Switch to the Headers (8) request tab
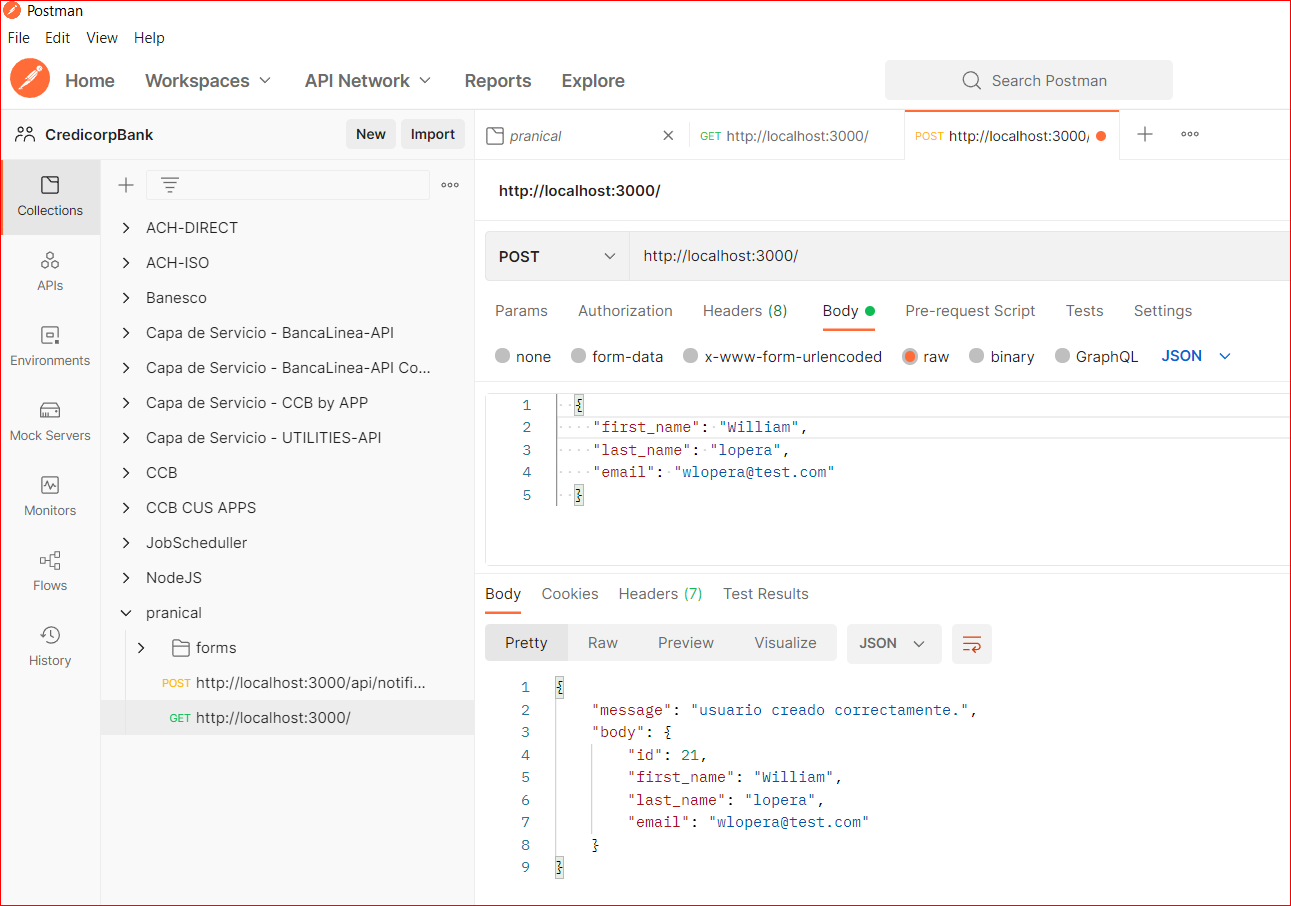This screenshot has width=1291, height=906. point(745,311)
